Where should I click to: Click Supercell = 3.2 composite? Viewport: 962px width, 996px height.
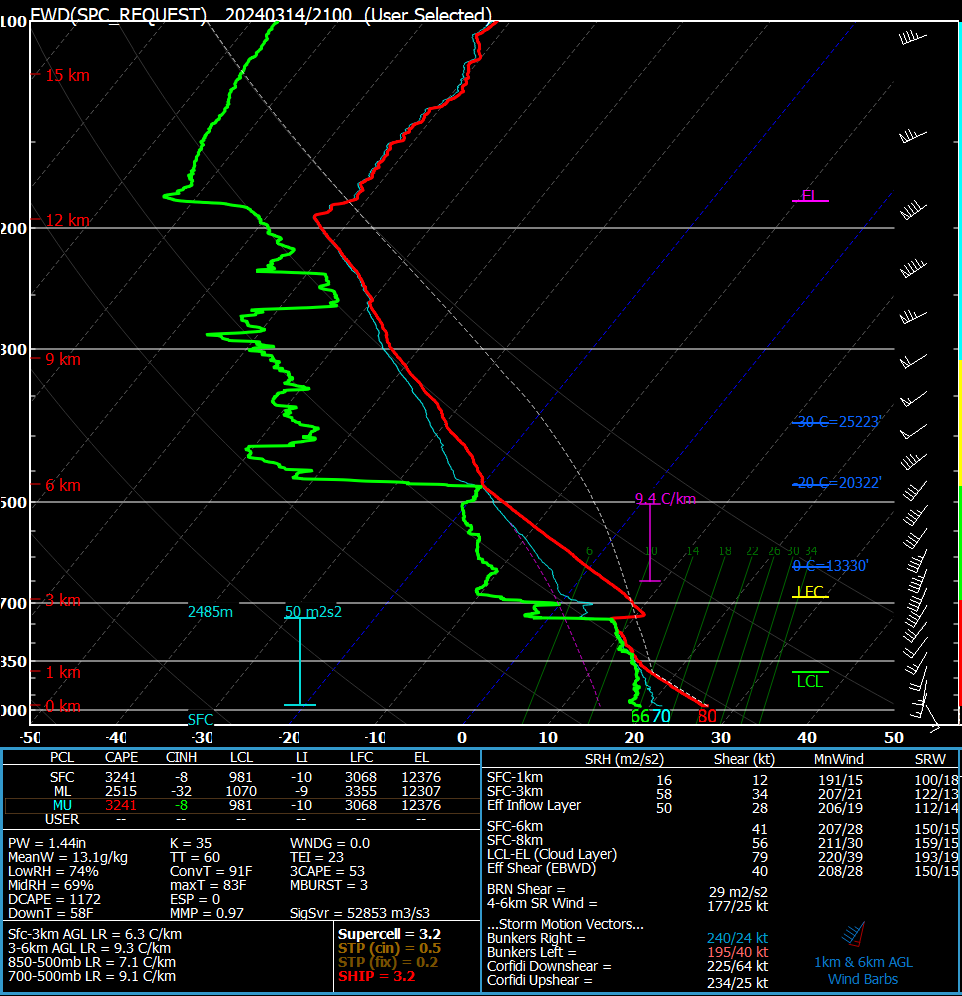(390, 934)
